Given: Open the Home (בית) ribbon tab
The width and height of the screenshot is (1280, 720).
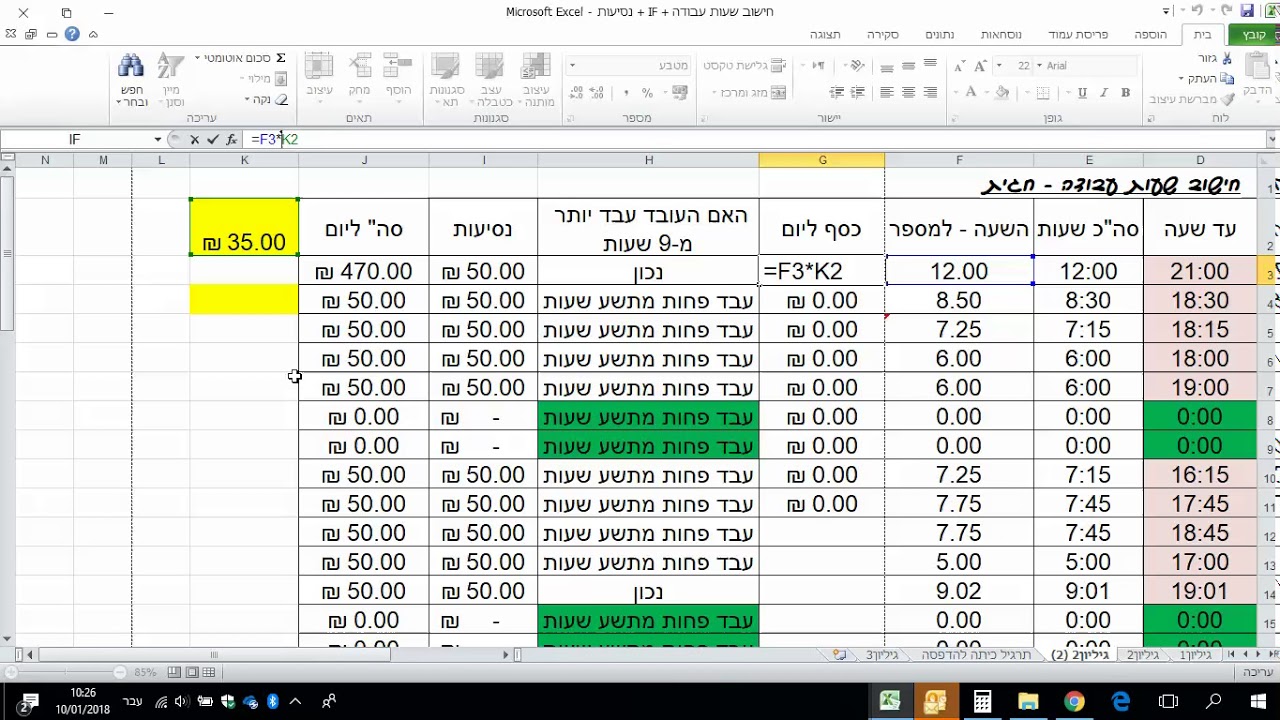Looking at the screenshot, I should [x=1203, y=34].
